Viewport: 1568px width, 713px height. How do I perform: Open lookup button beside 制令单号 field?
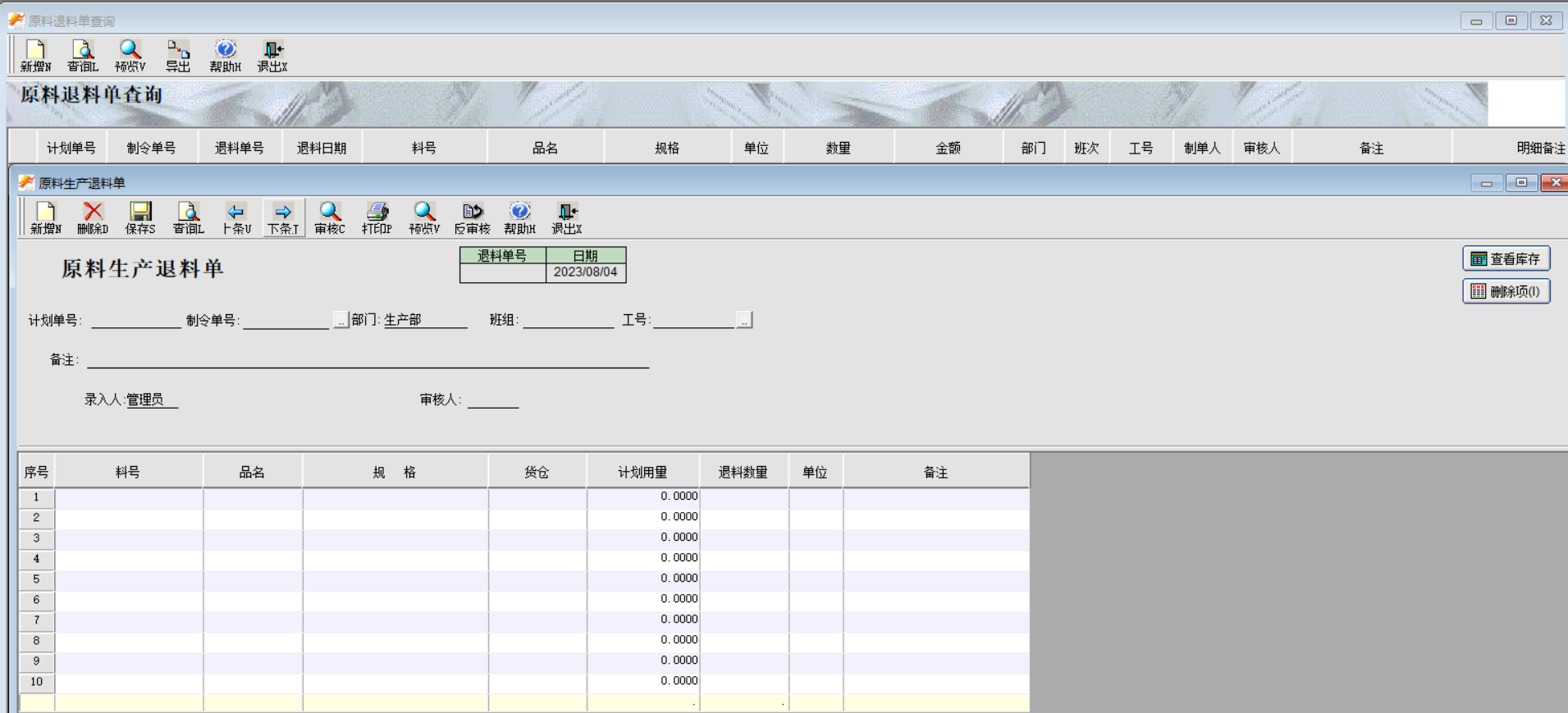pyautogui.click(x=341, y=320)
